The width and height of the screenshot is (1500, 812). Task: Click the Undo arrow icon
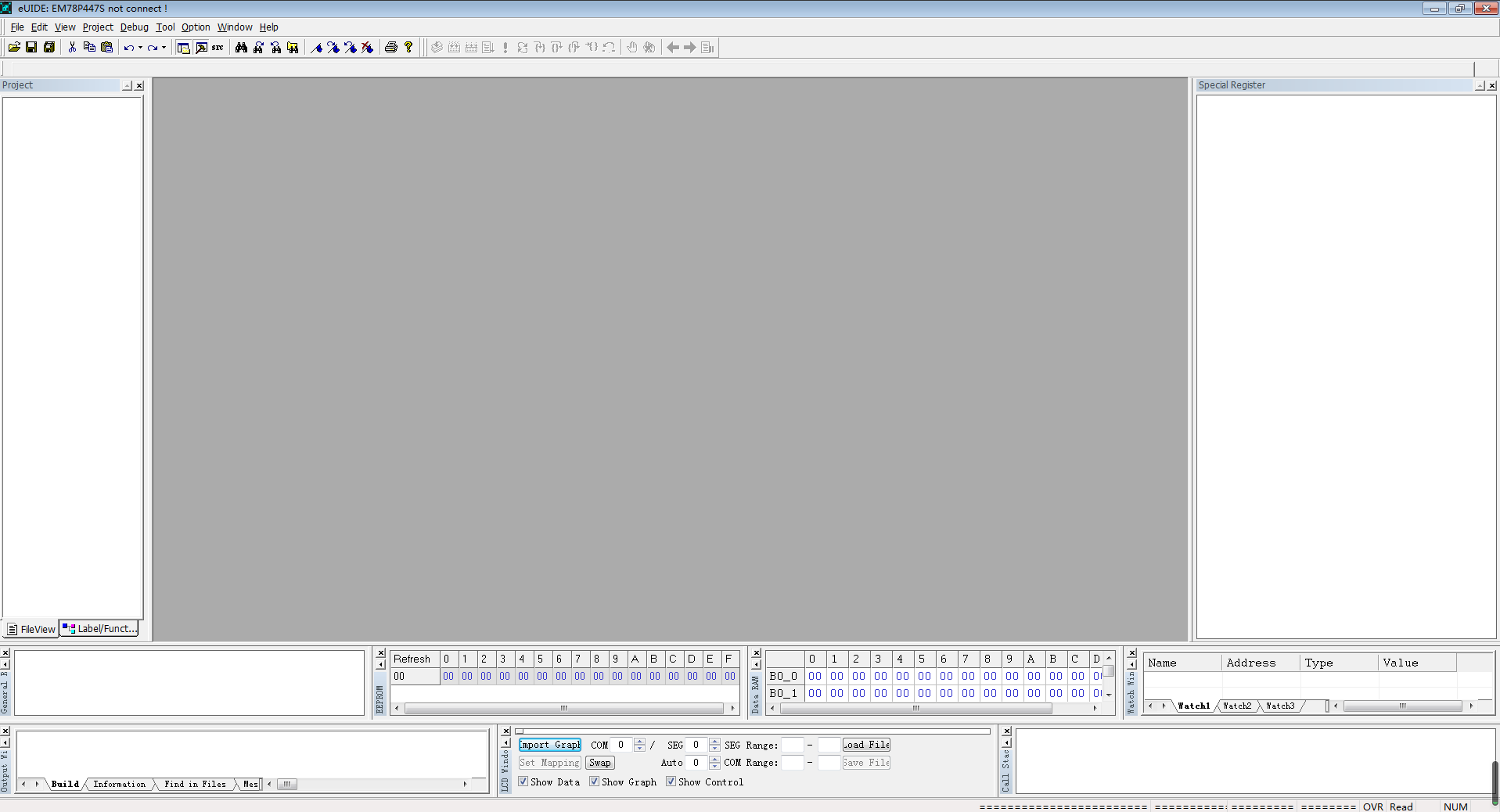click(129, 48)
